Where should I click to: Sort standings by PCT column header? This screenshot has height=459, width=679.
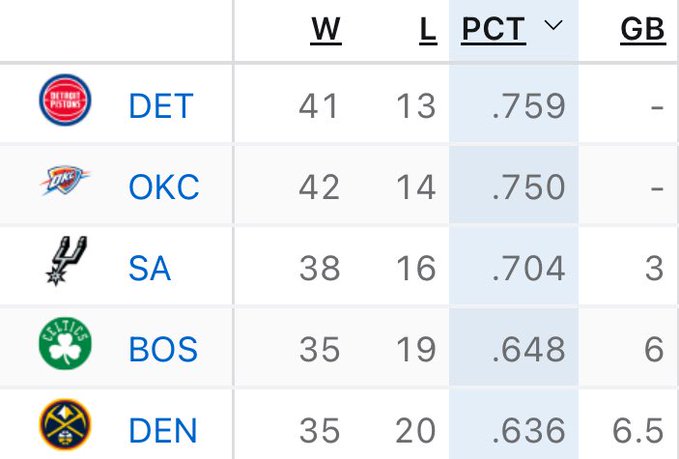(493, 30)
